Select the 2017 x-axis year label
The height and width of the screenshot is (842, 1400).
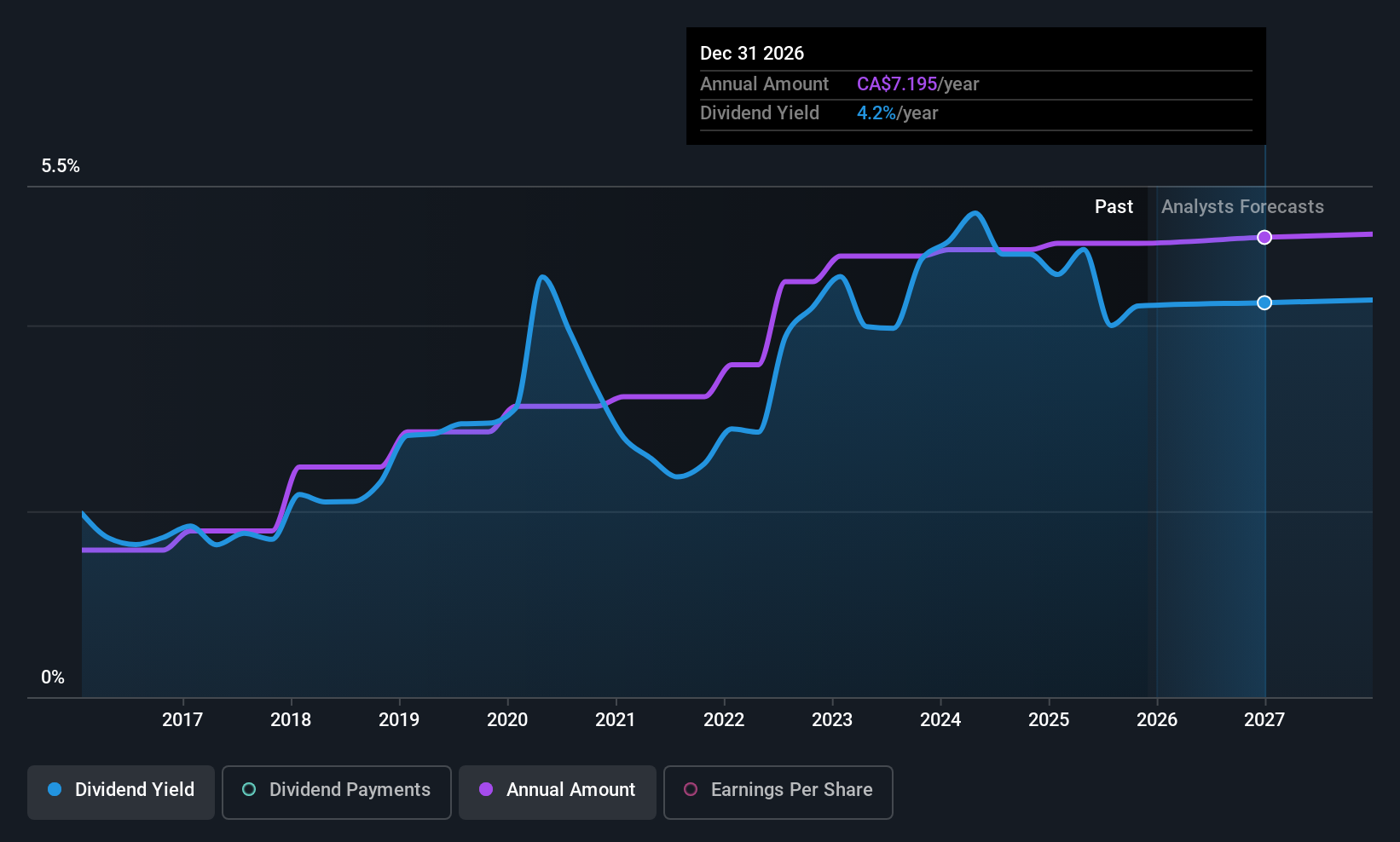182,720
